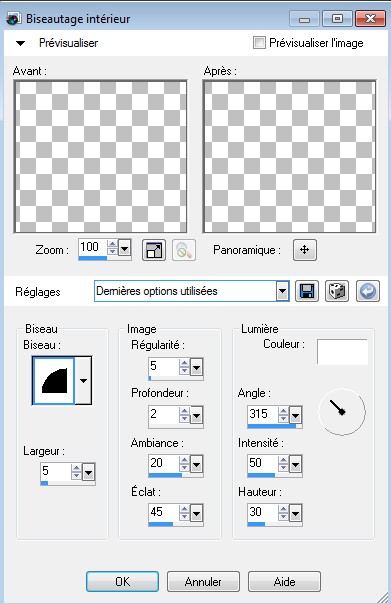Screen dimensions: 391x604
Task: Click the Lumière Couleur white swatch
Action: click(342, 352)
